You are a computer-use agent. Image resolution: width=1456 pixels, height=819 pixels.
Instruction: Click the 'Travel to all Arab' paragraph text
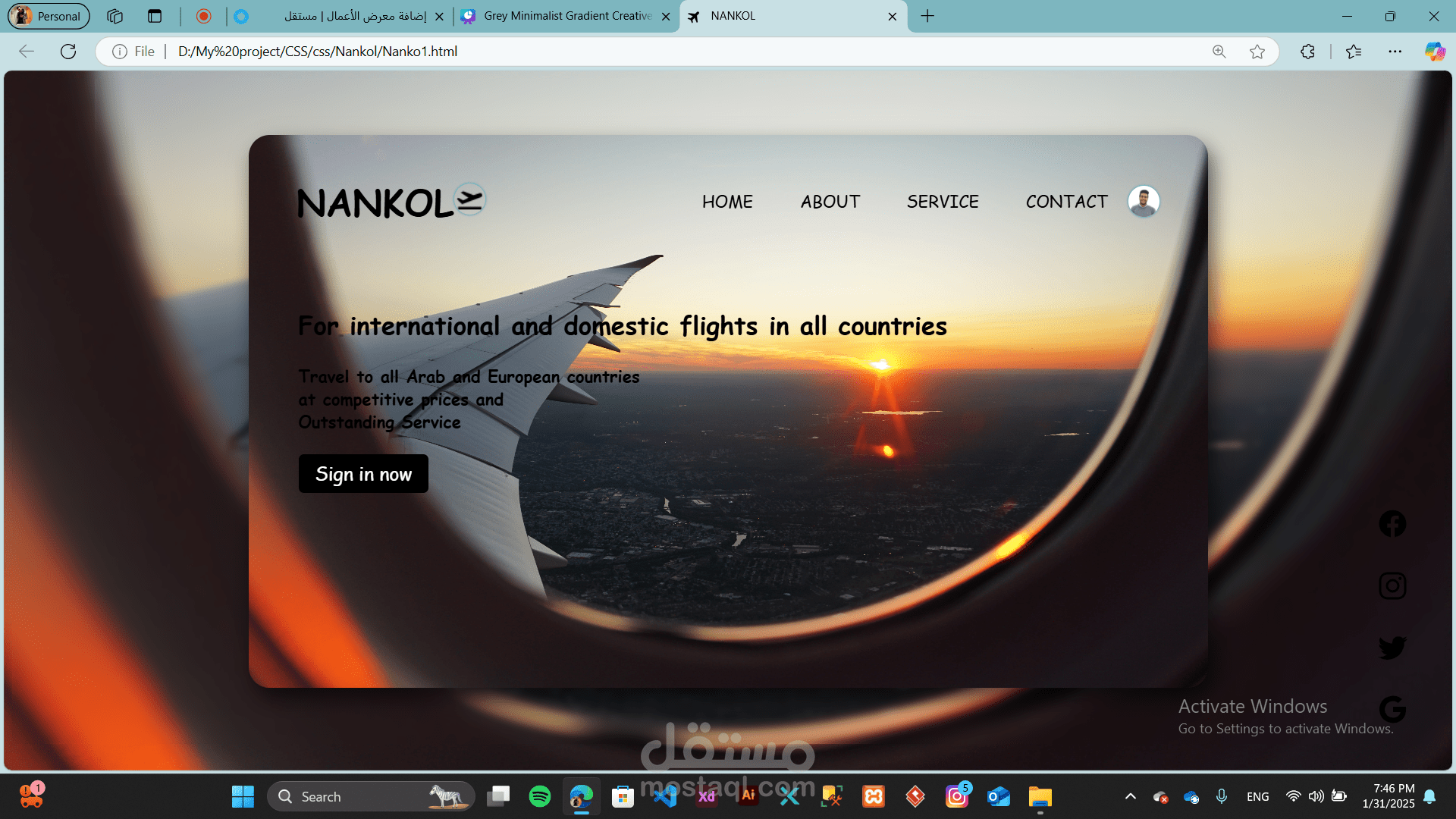tap(469, 400)
